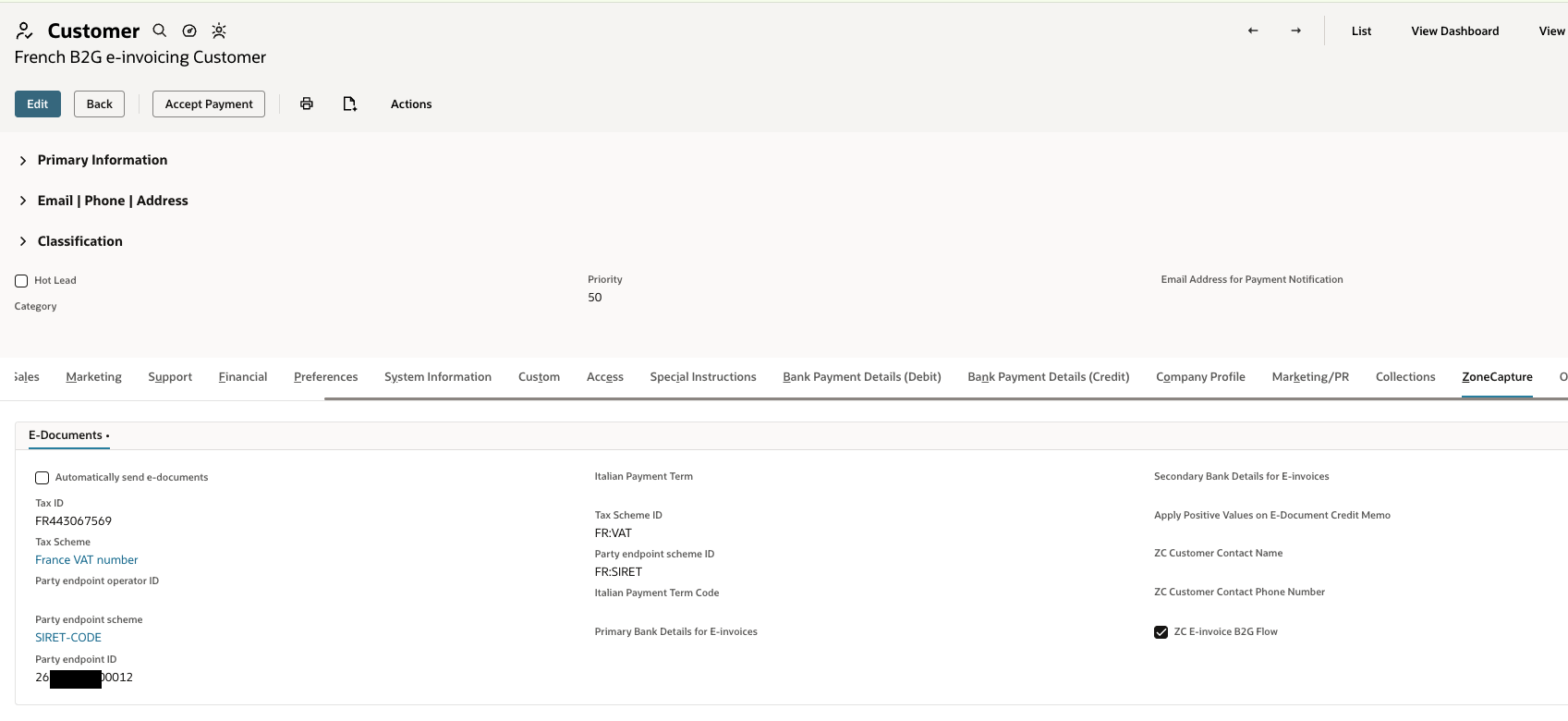Image resolution: width=1568 pixels, height=721 pixels.
Task: Toggle the Hot Lead checkbox
Action: [21, 281]
